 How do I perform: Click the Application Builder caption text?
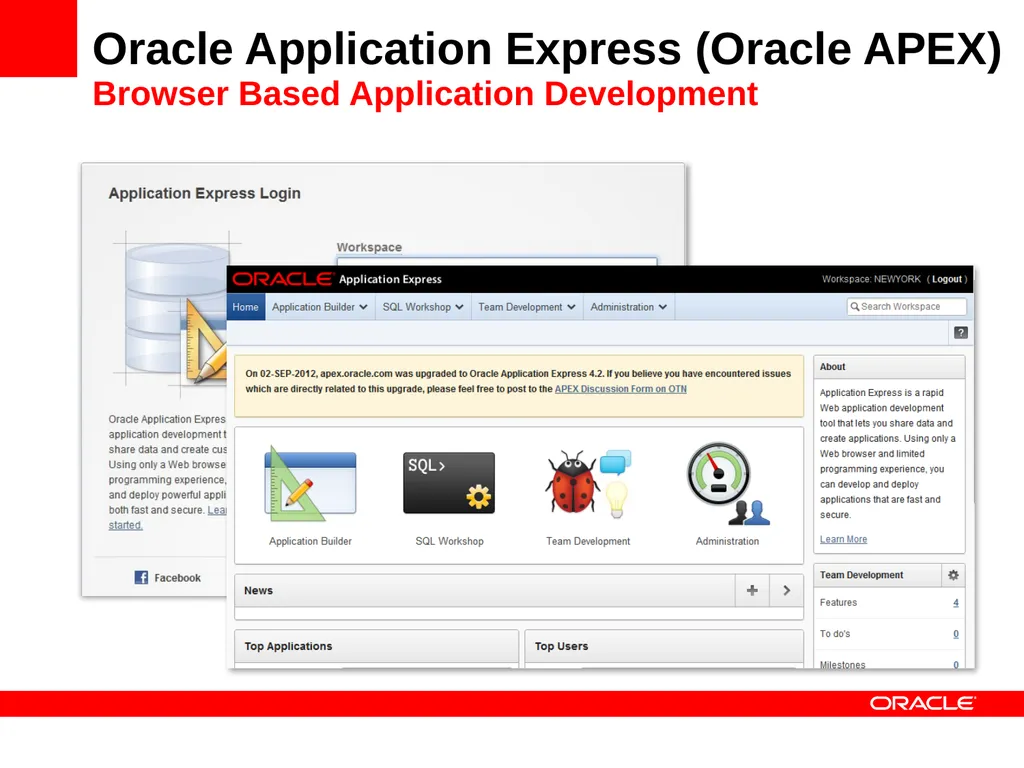[x=310, y=541]
